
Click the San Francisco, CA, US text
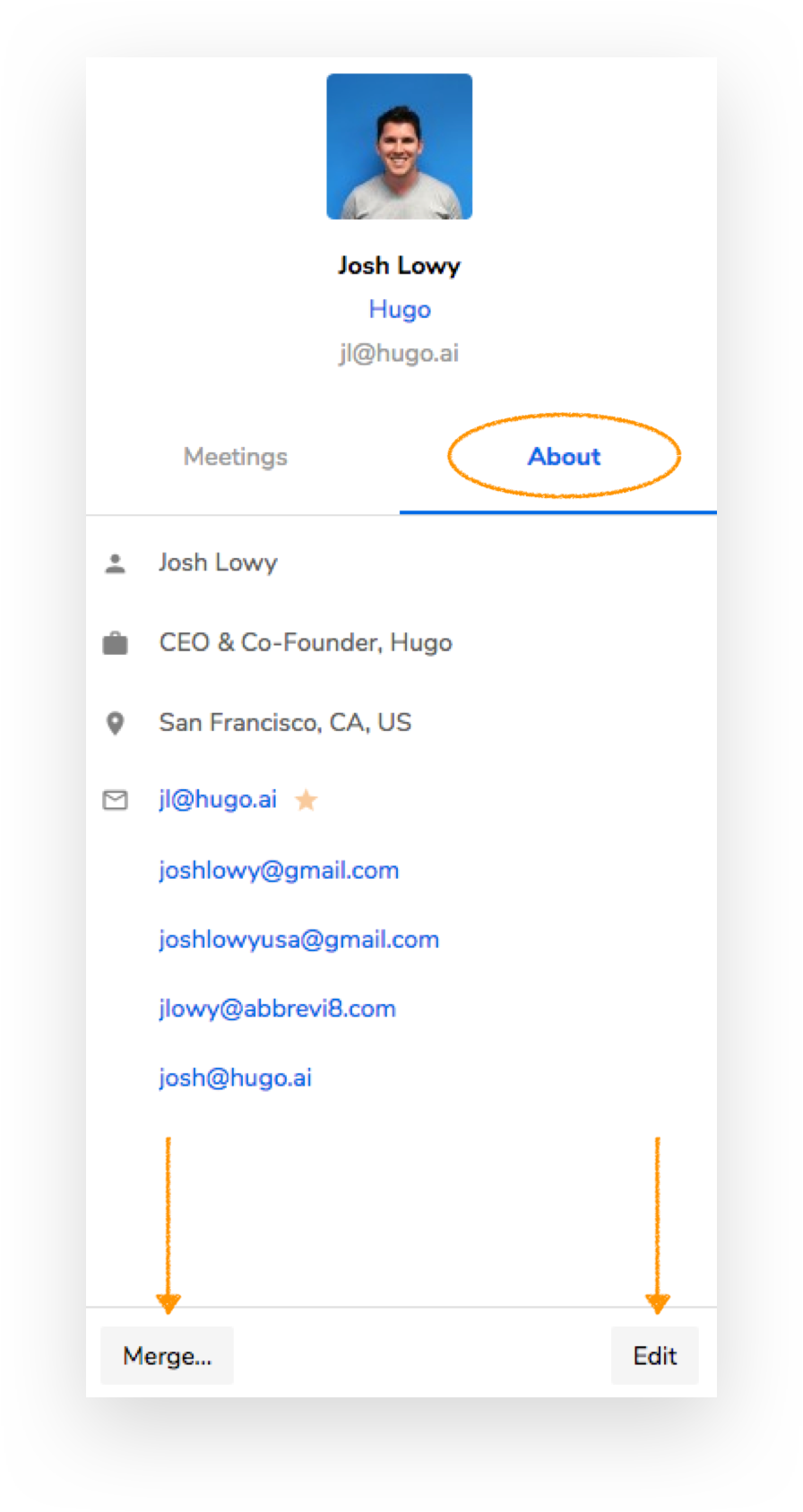pos(286,723)
